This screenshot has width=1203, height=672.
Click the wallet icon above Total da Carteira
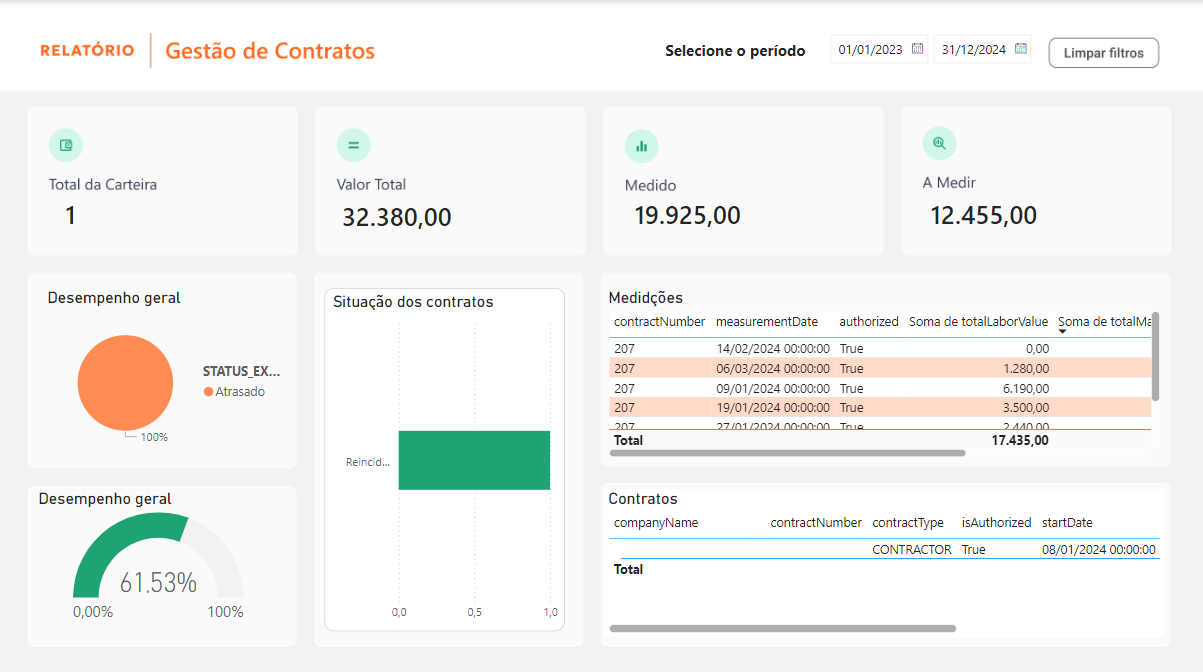[66, 145]
